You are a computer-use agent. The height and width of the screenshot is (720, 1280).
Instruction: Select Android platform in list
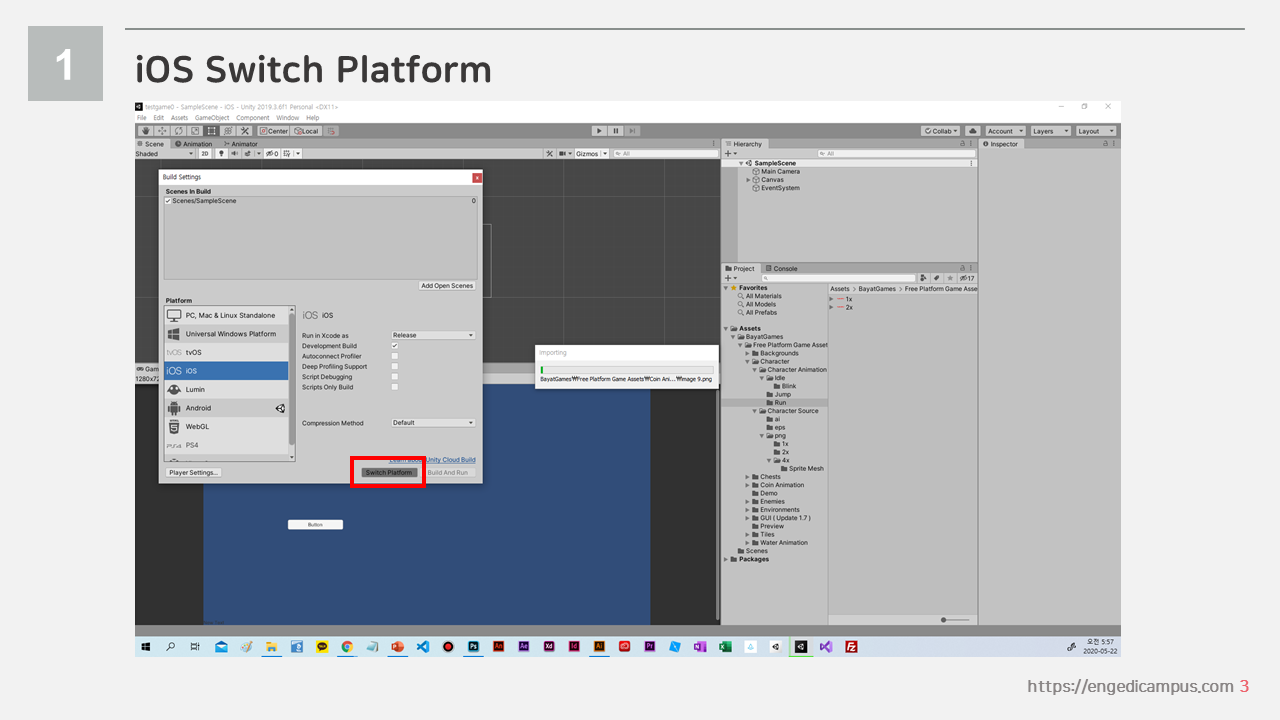coord(226,408)
